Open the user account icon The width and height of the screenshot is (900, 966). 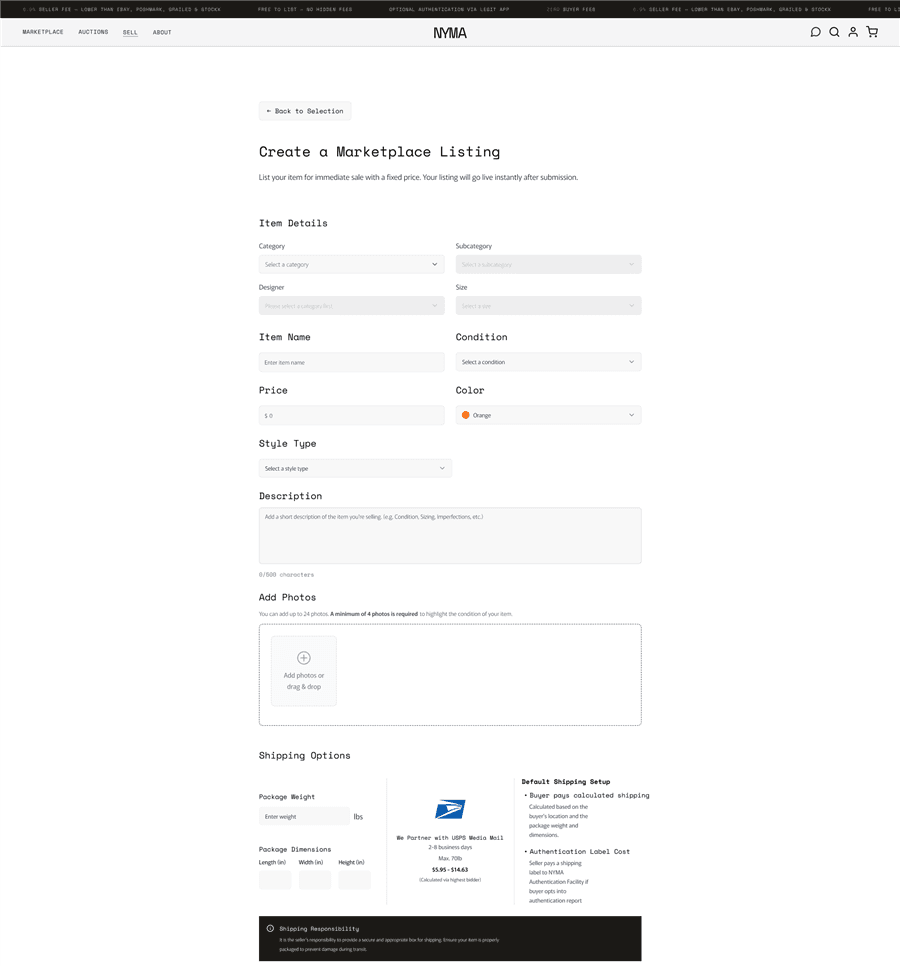point(853,32)
